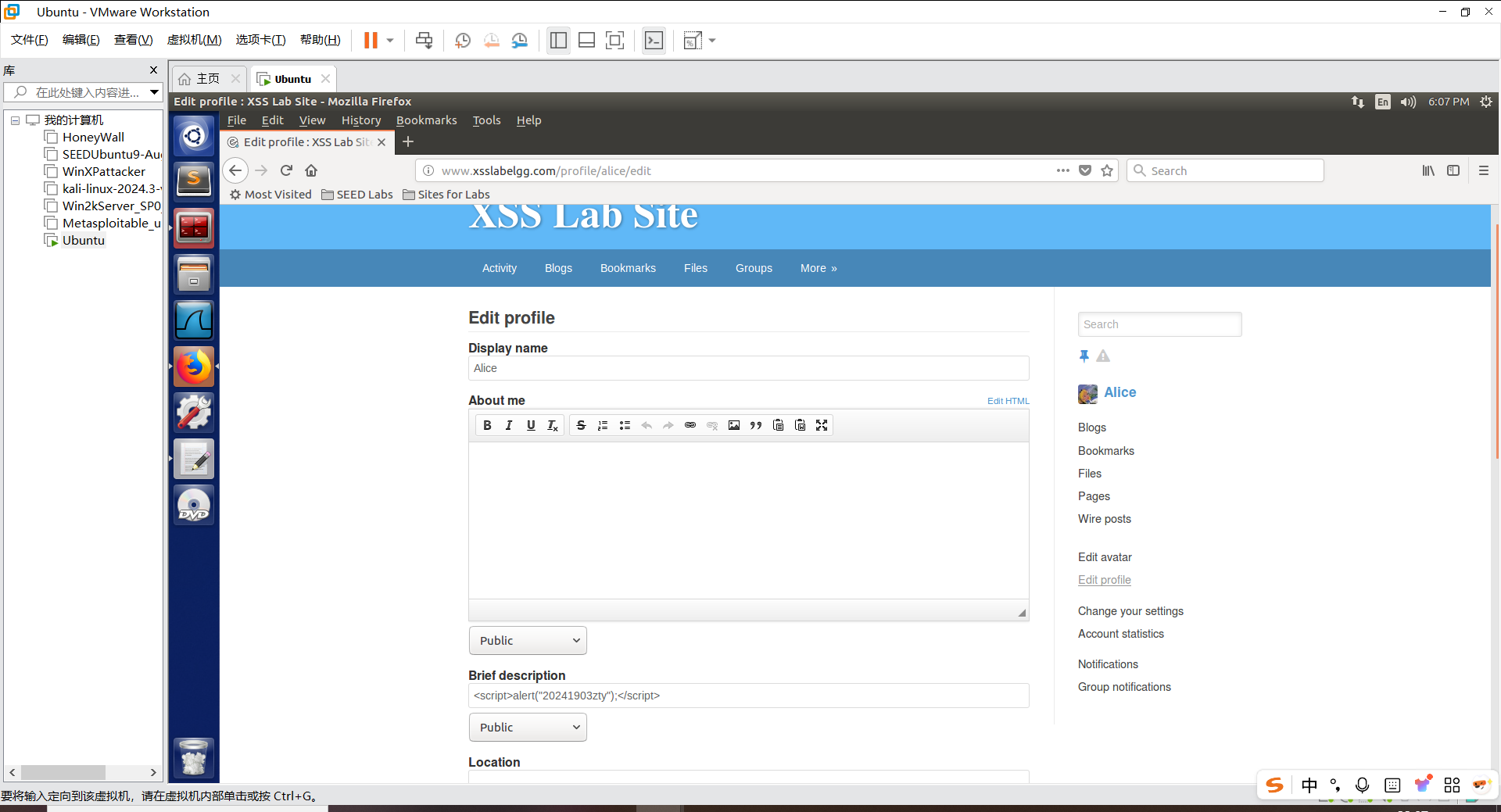Expand the VMware pause options arrow
The image size is (1501, 812).
point(390,41)
